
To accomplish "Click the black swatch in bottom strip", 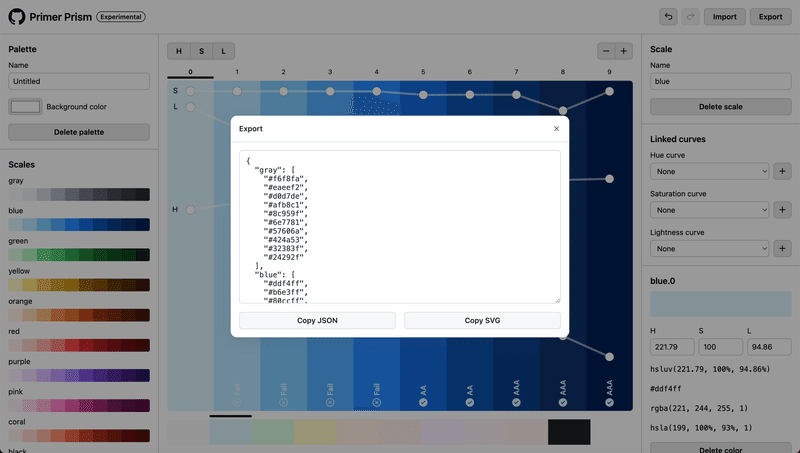I will pyautogui.click(x=569, y=432).
